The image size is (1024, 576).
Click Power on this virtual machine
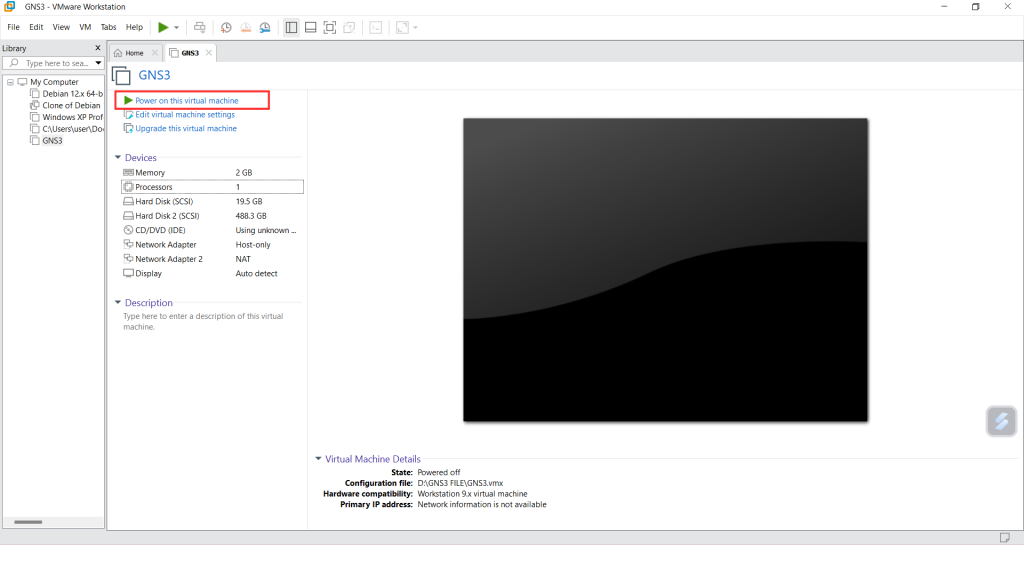point(186,101)
